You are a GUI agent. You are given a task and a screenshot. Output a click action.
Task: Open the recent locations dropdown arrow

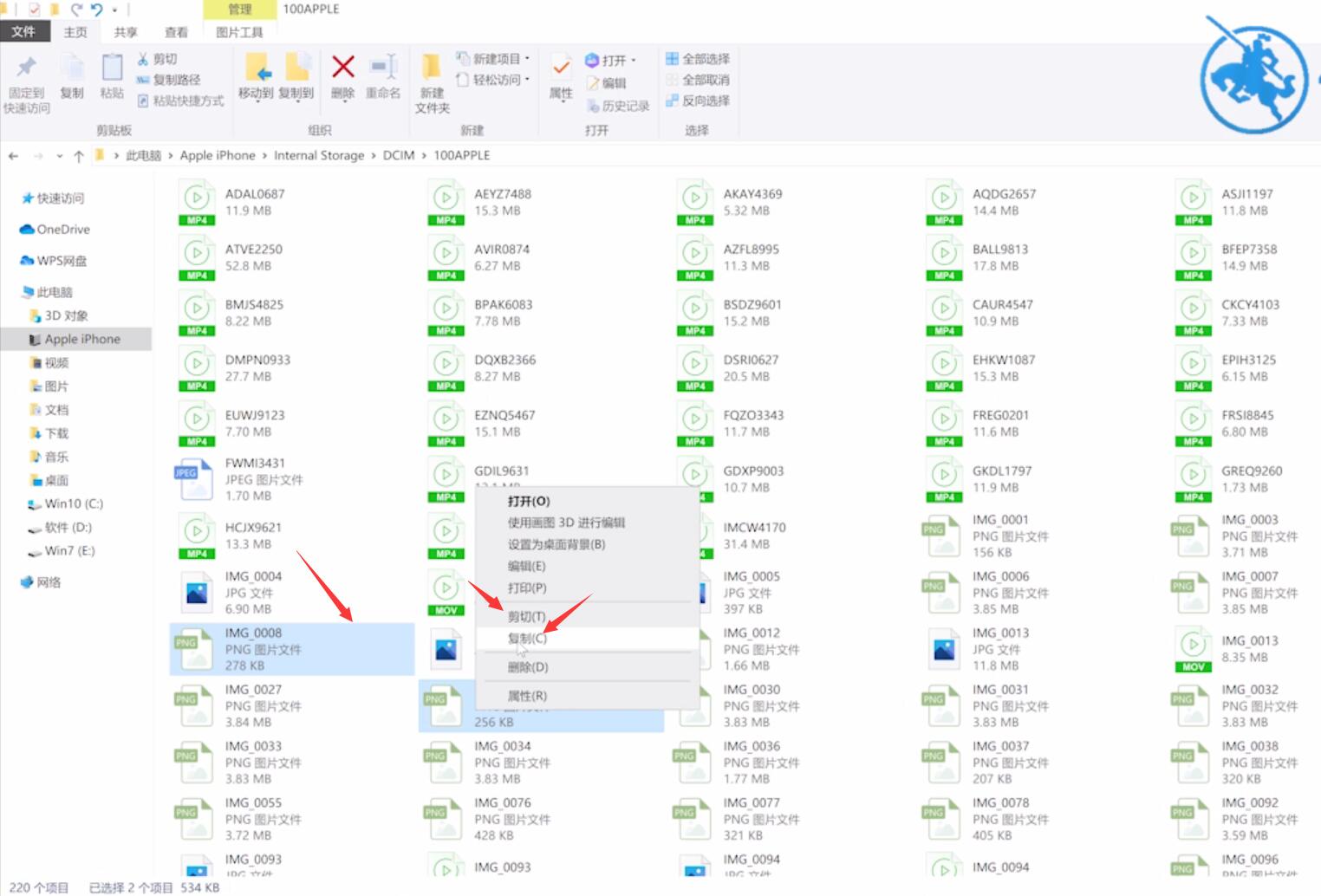click(x=59, y=156)
